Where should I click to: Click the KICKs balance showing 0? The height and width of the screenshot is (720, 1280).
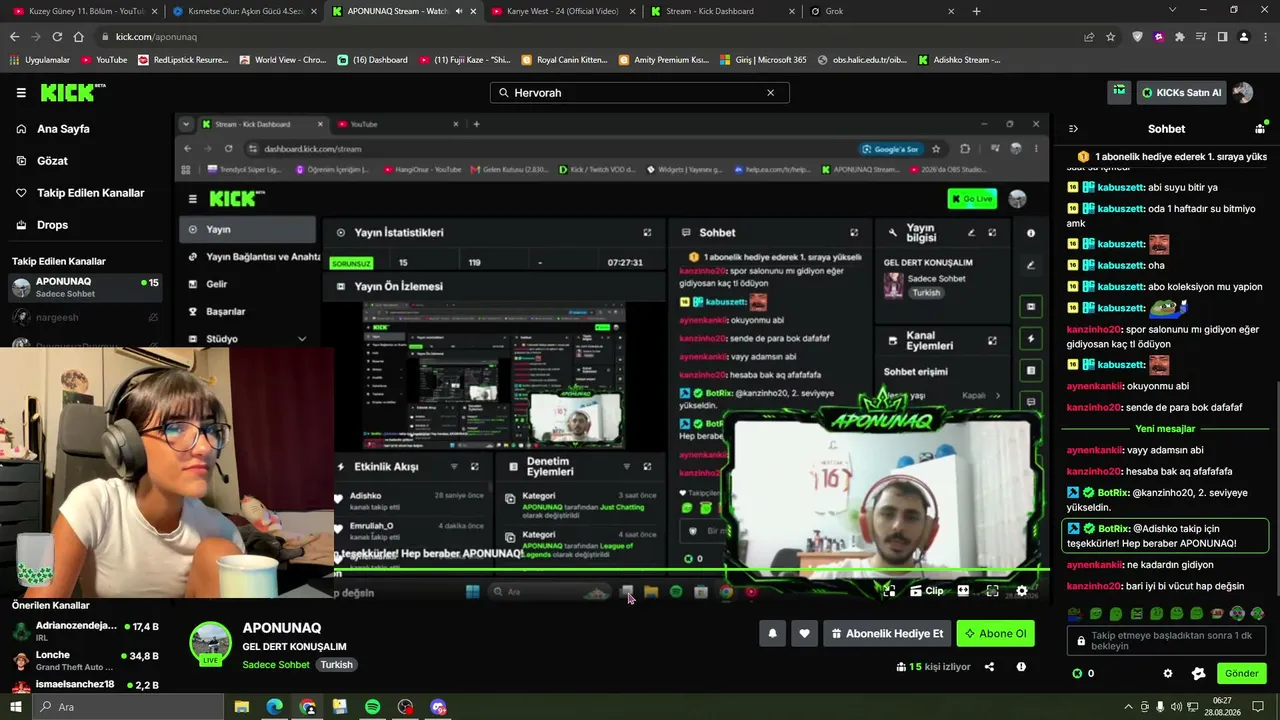1083,673
